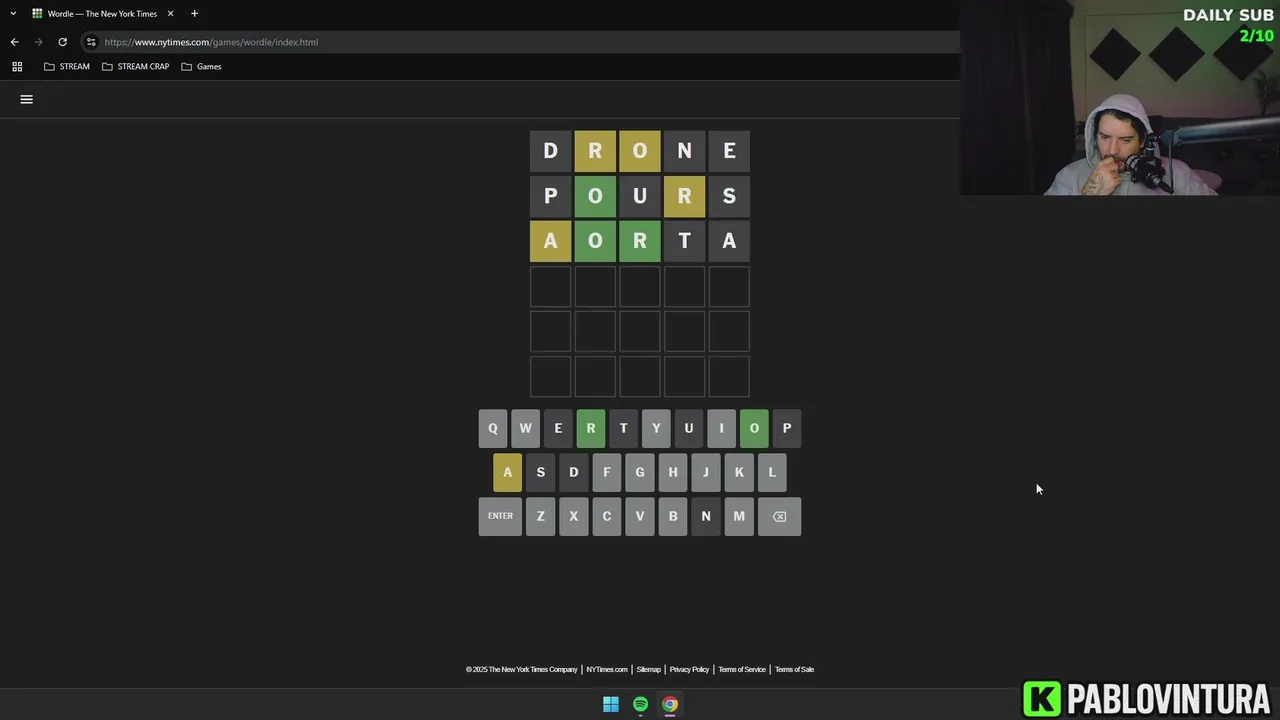Tap the green O key on keyboard

pyautogui.click(x=754, y=428)
